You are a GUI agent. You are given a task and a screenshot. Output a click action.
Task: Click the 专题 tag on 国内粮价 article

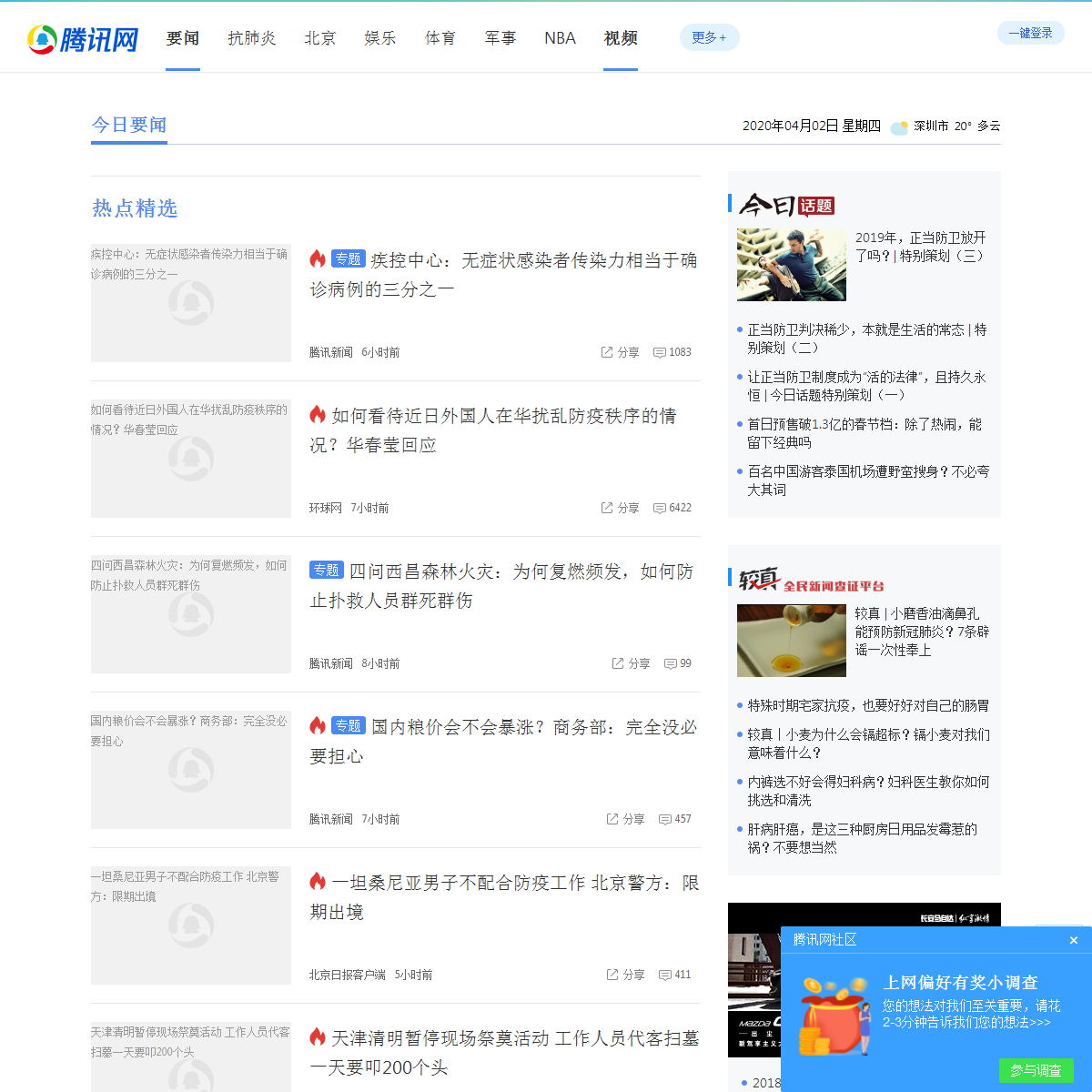click(x=349, y=725)
